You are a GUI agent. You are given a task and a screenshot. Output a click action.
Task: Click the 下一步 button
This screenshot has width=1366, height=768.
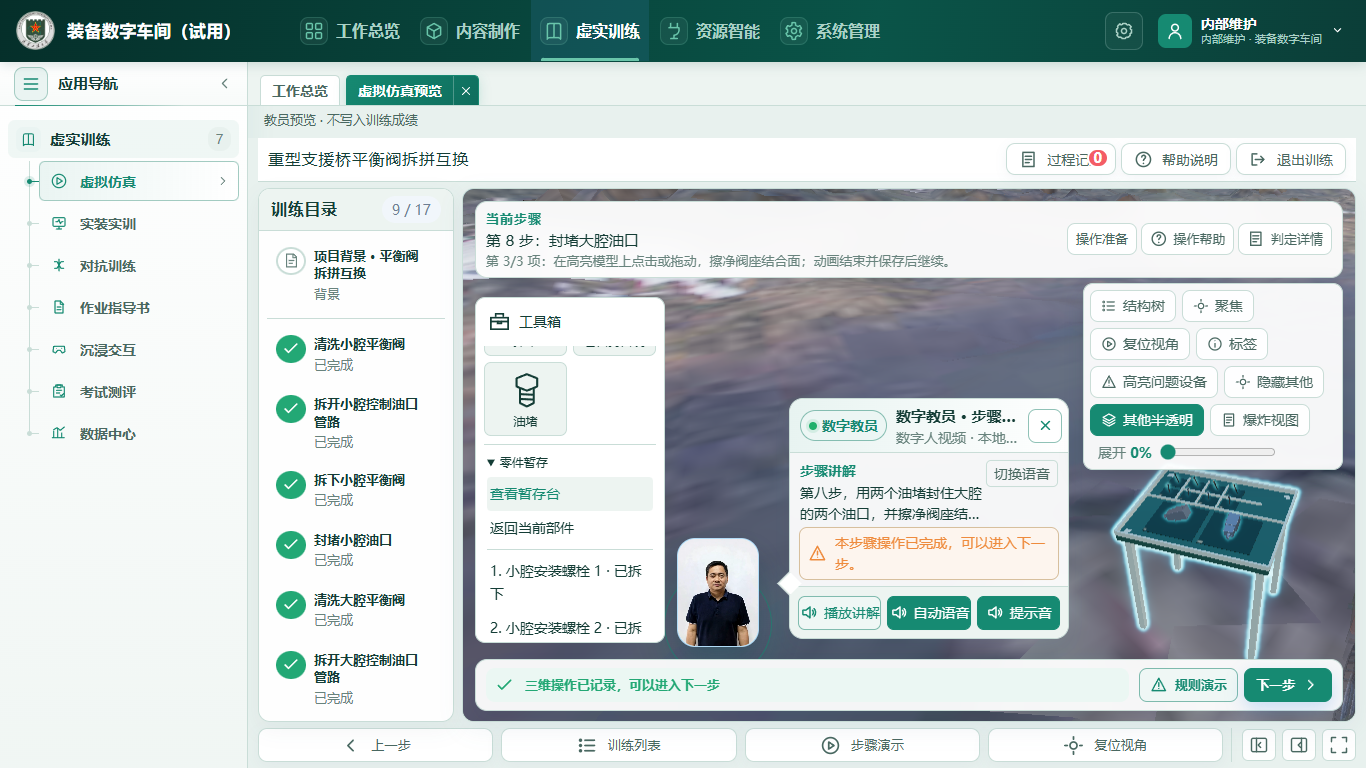[x=1288, y=685]
